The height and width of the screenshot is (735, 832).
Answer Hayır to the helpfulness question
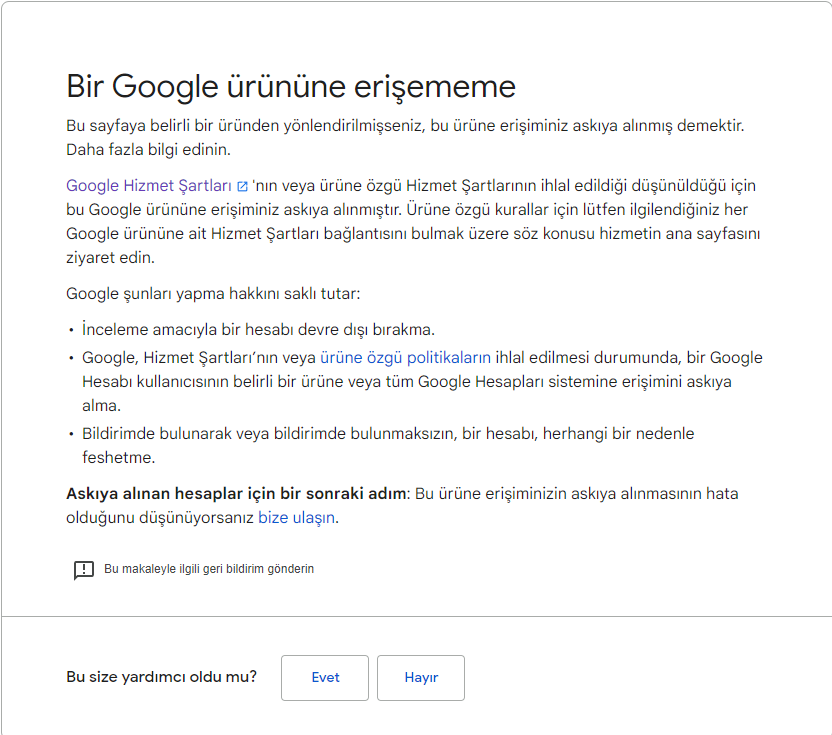coord(421,678)
